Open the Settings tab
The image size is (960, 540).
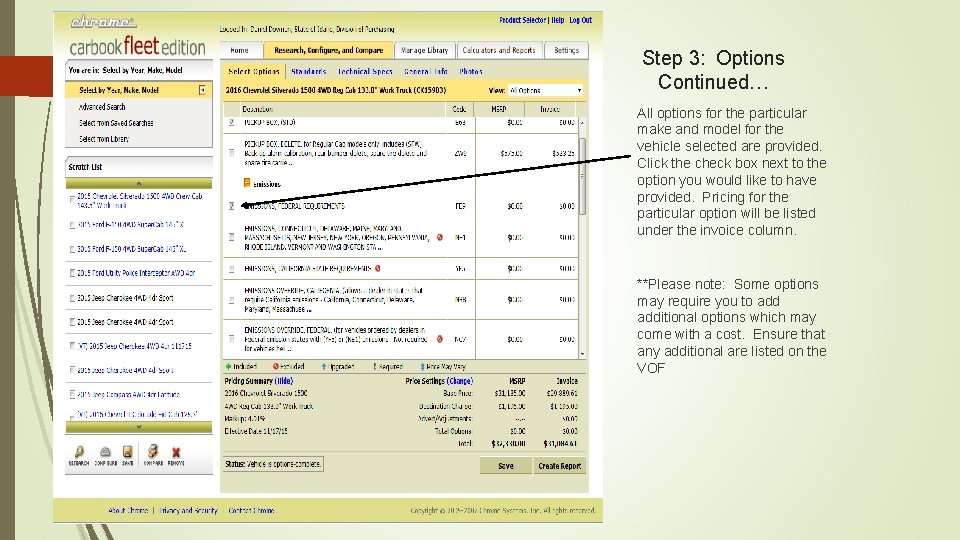[x=566, y=50]
